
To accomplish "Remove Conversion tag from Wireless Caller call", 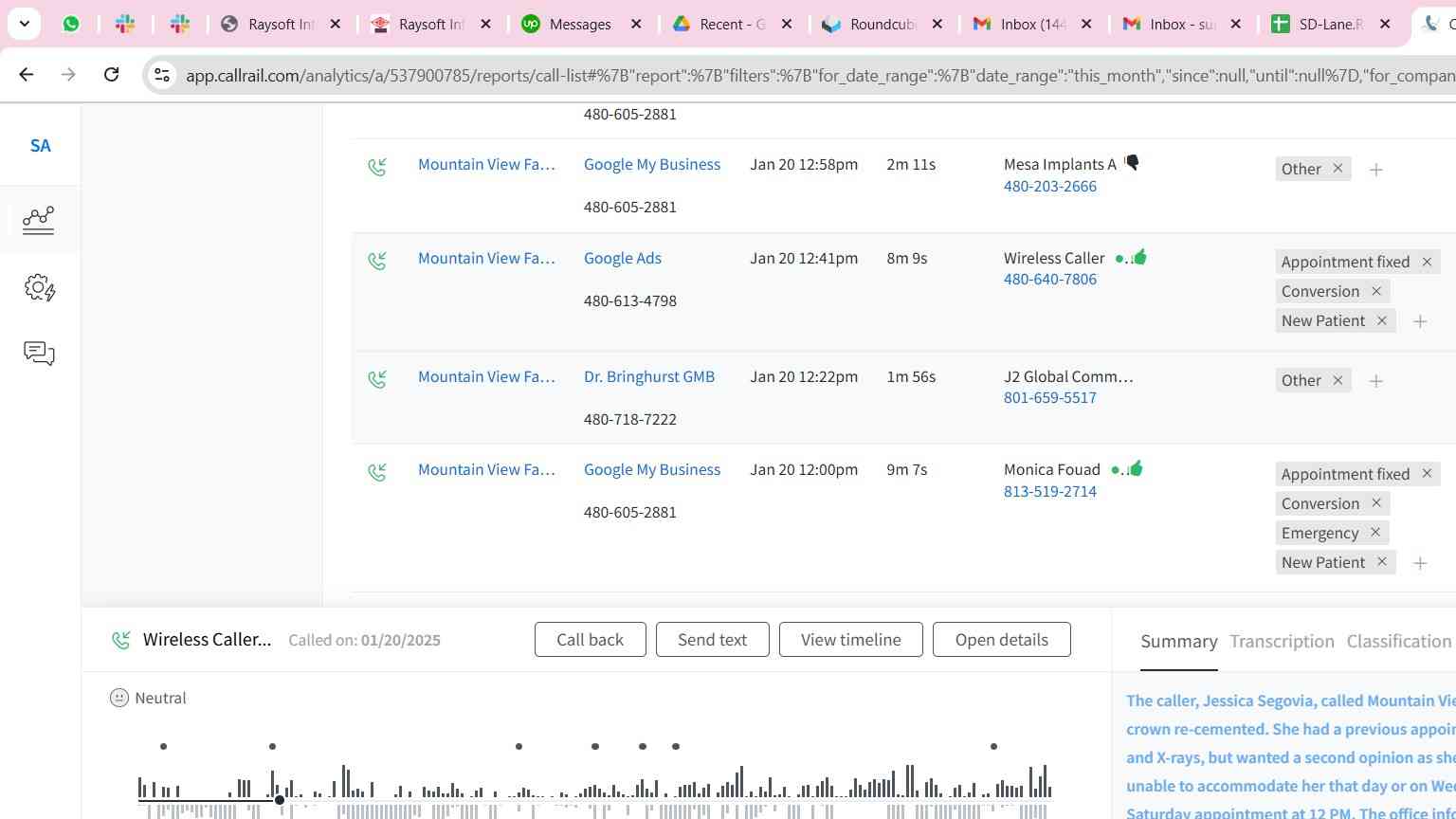I will [1376, 290].
